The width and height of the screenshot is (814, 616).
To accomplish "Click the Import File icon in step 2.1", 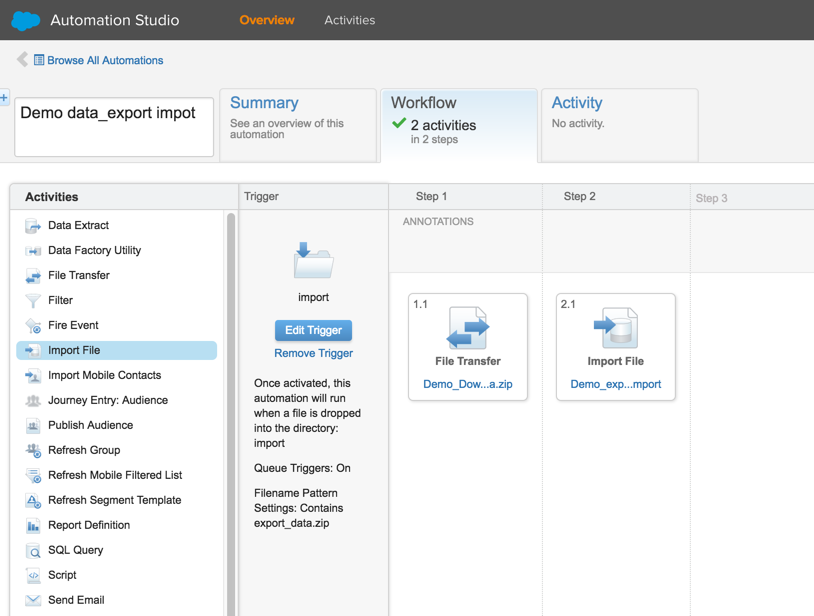I will click(616, 327).
